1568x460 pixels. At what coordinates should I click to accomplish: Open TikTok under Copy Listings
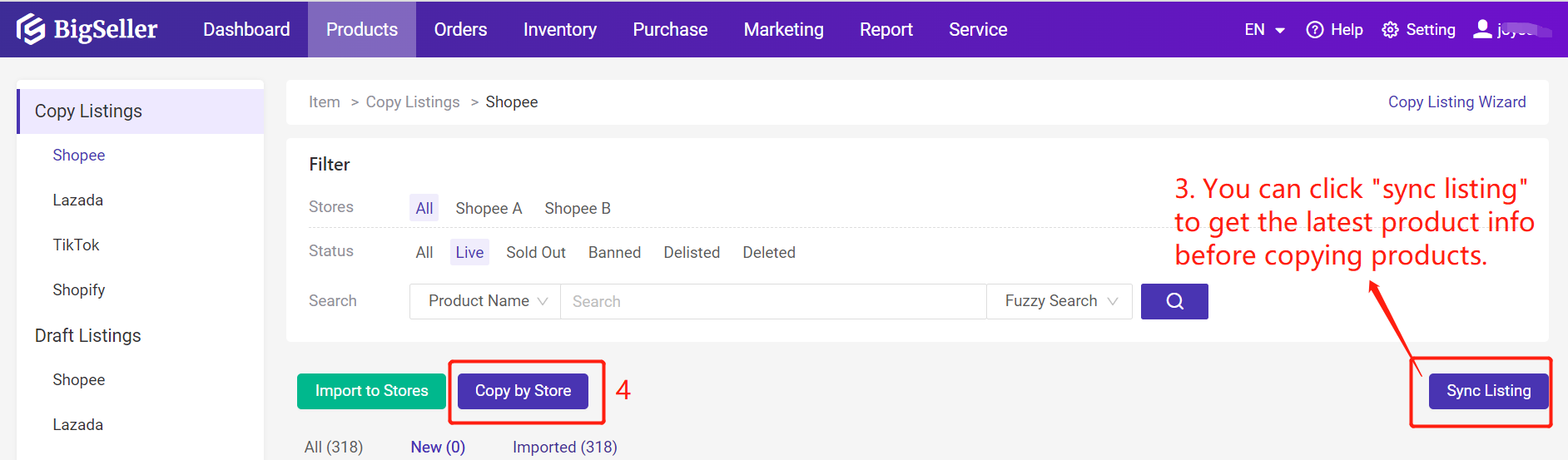pos(76,245)
